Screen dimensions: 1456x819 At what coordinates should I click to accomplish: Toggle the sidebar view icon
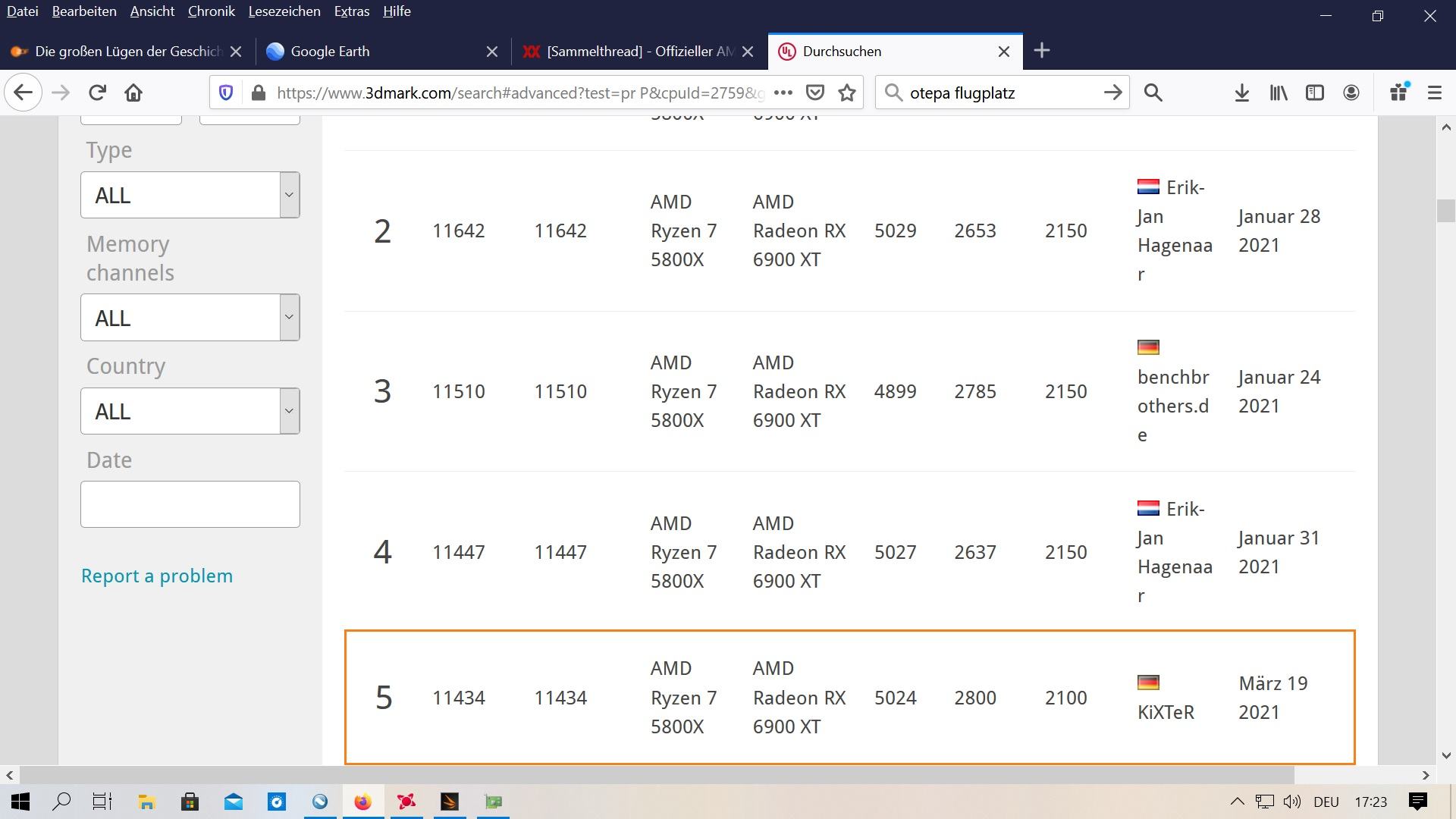(x=1315, y=93)
